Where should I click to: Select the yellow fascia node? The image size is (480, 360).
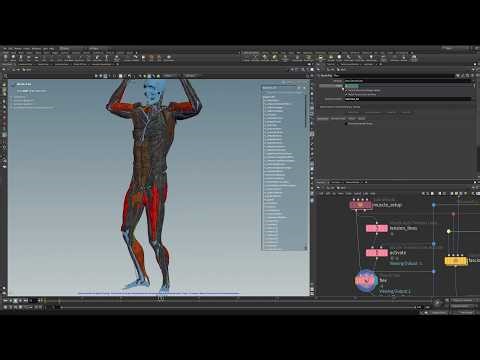[x=456, y=261]
